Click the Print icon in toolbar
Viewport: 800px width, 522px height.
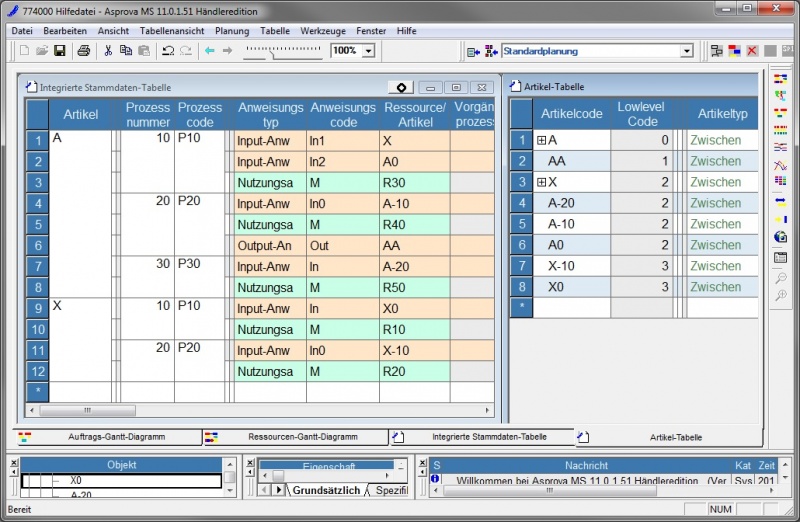84,50
